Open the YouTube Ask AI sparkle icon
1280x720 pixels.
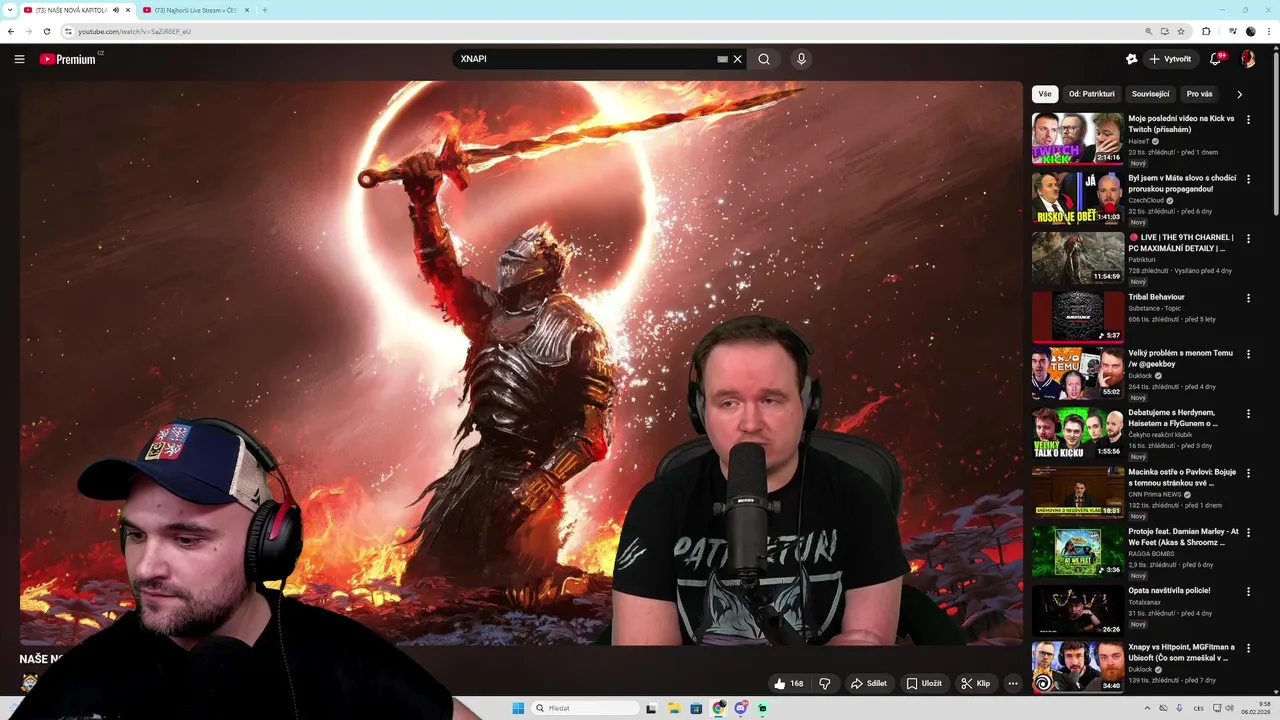[1131, 59]
